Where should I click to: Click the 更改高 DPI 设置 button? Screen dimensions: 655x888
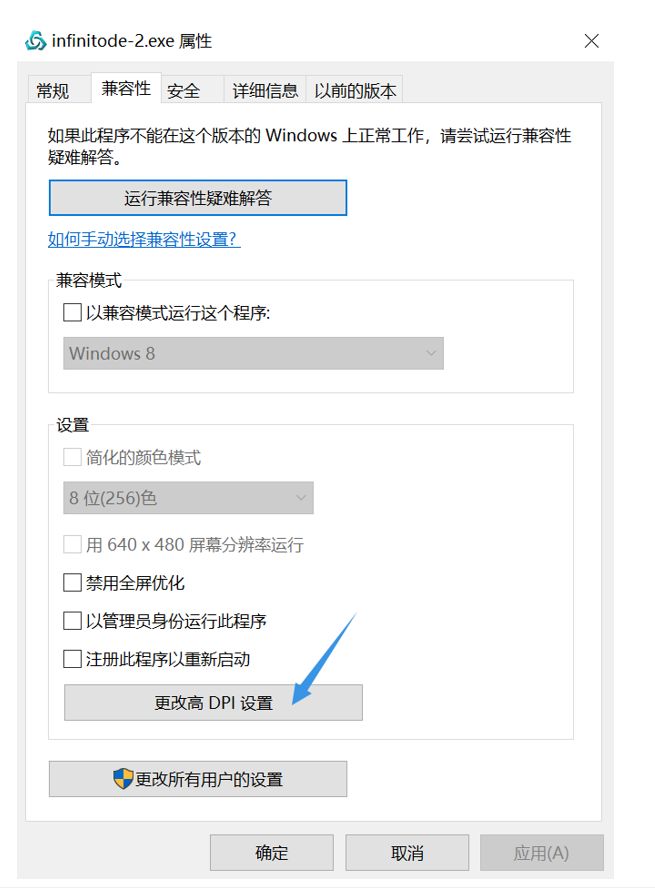(x=213, y=703)
